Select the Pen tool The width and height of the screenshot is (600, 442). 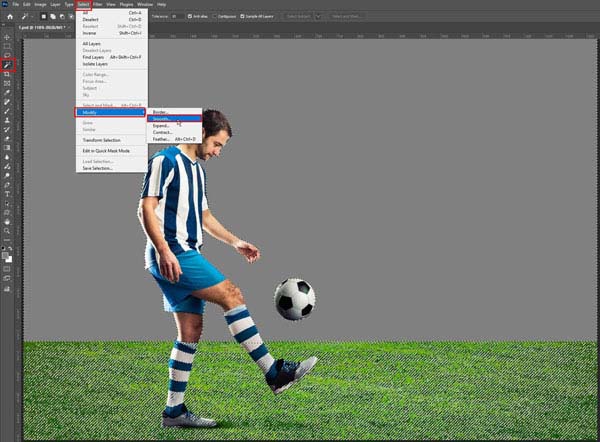click(7, 185)
